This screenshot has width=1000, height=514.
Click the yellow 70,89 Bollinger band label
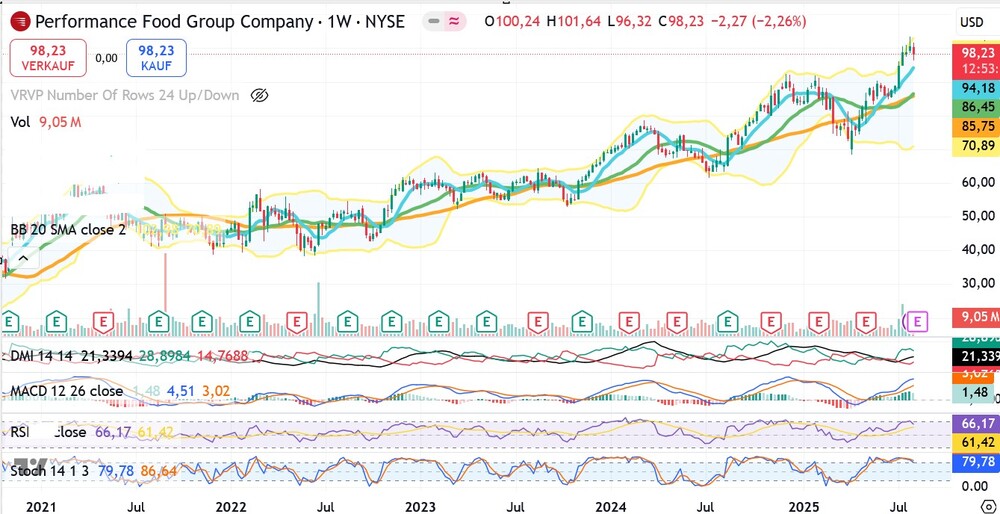975,147
